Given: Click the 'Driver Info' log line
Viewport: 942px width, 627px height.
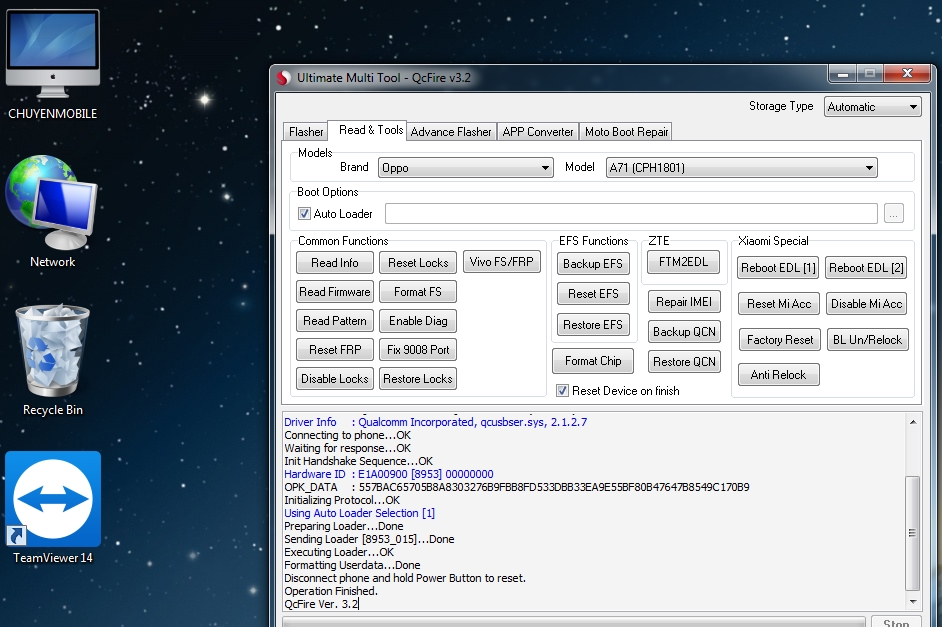Looking at the screenshot, I should 436,422.
